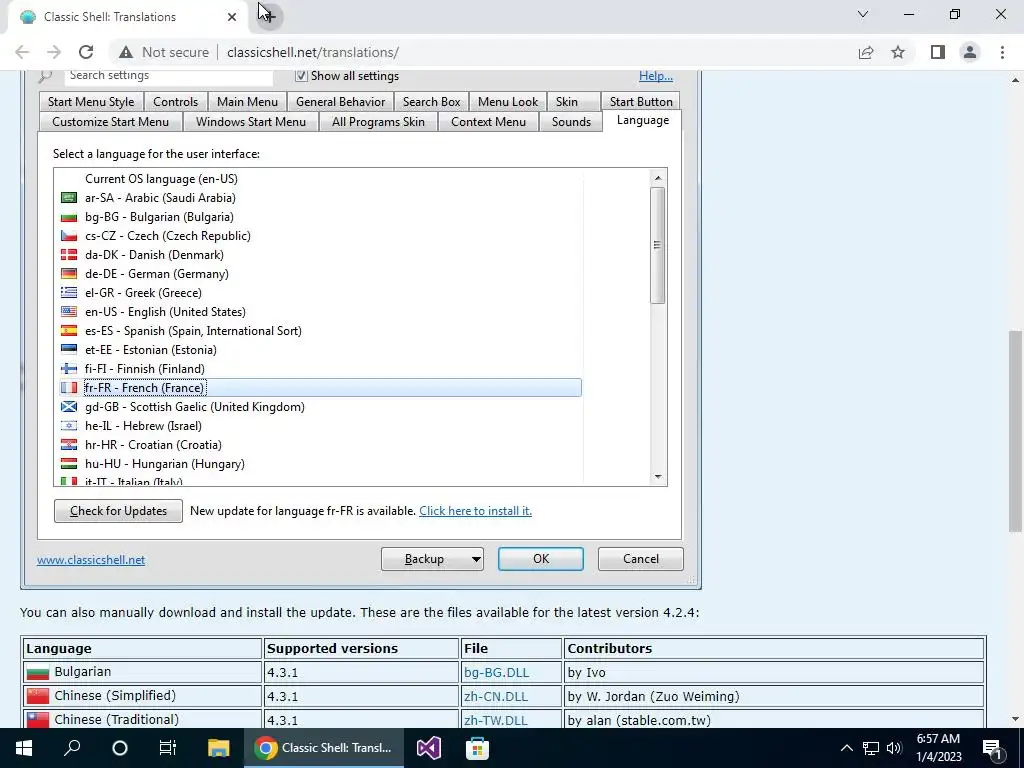The height and width of the screenshot is (768, 1024).
Task: Open Chrome three-dot menu
Action: click(1002, 52)
